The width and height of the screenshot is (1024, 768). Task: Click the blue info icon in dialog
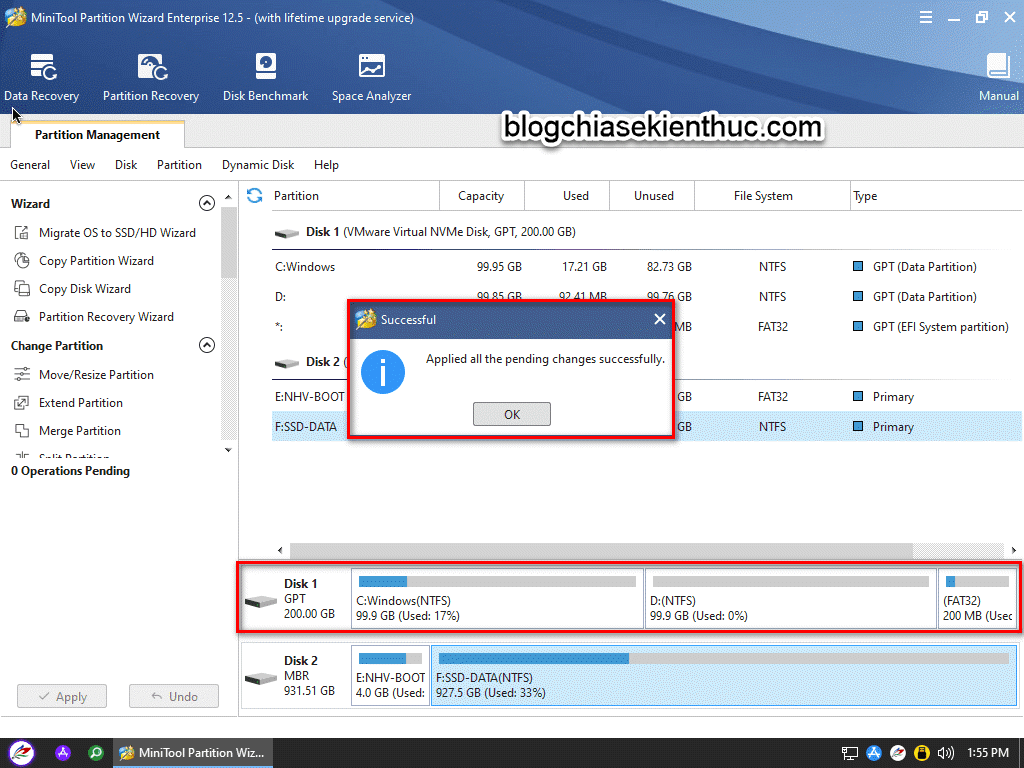point(383,372)
